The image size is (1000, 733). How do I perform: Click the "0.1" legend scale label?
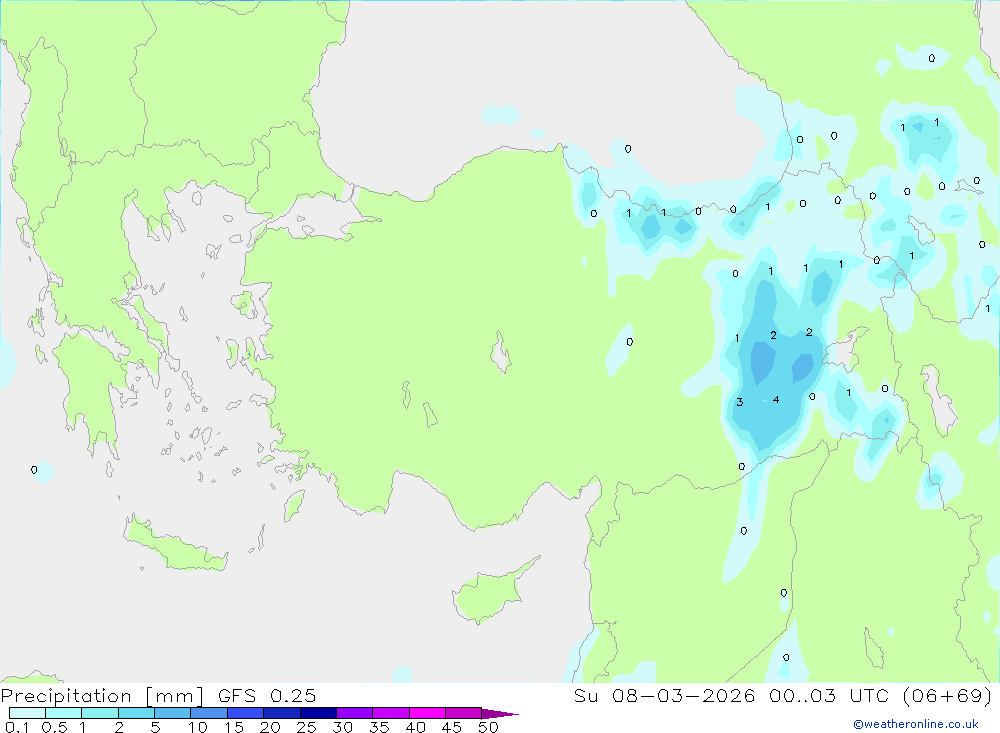click(17, 727)
